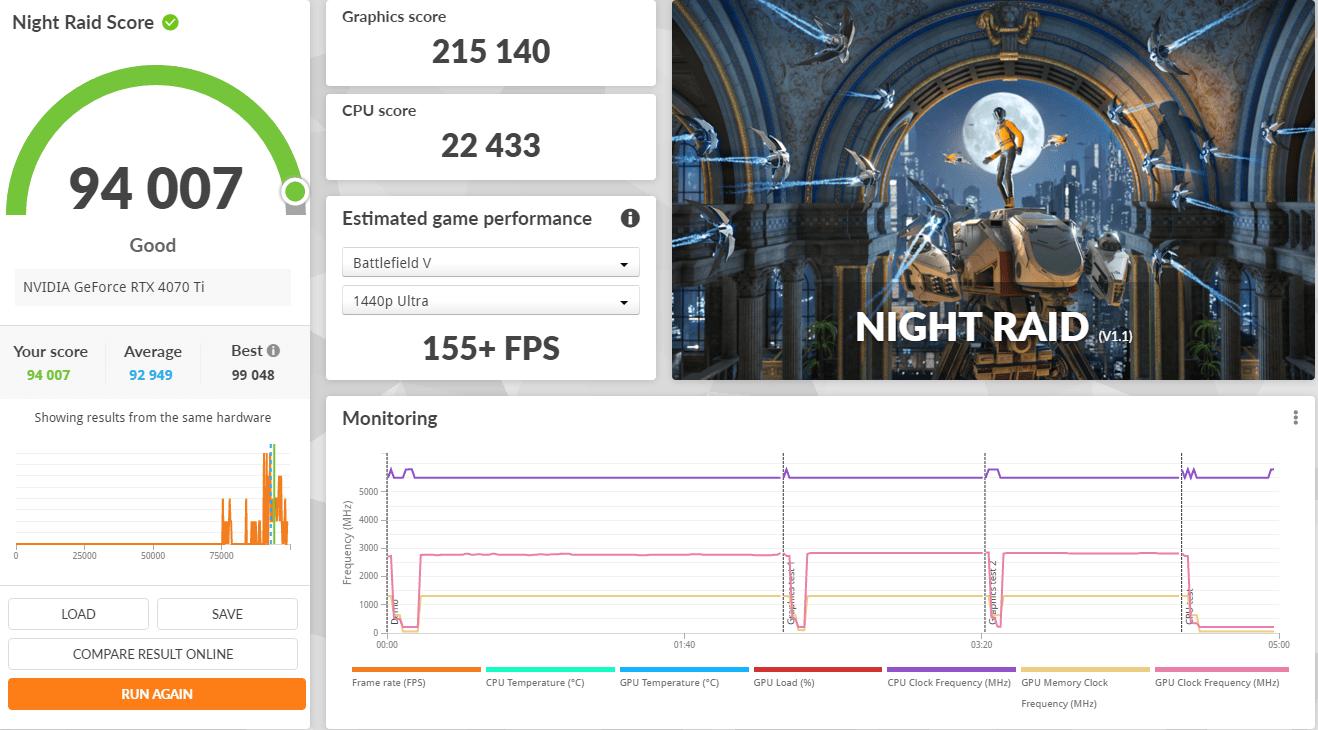
Task: Click the Average score 92 949
Action: (x=153, y=375)
